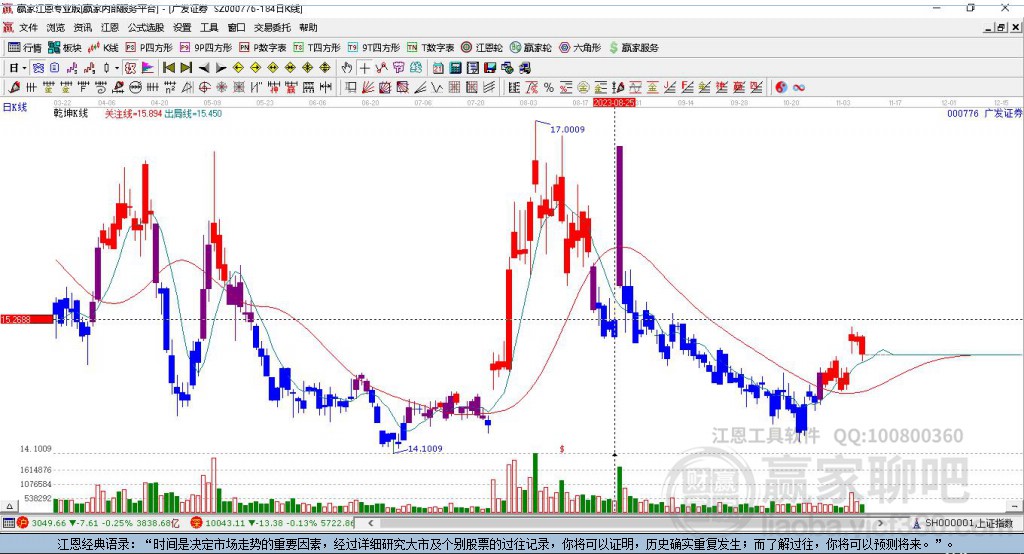Viewport: 1024px width, 554px height.
Task: Switch to the K线 chart view
Action: pos(104,48)
